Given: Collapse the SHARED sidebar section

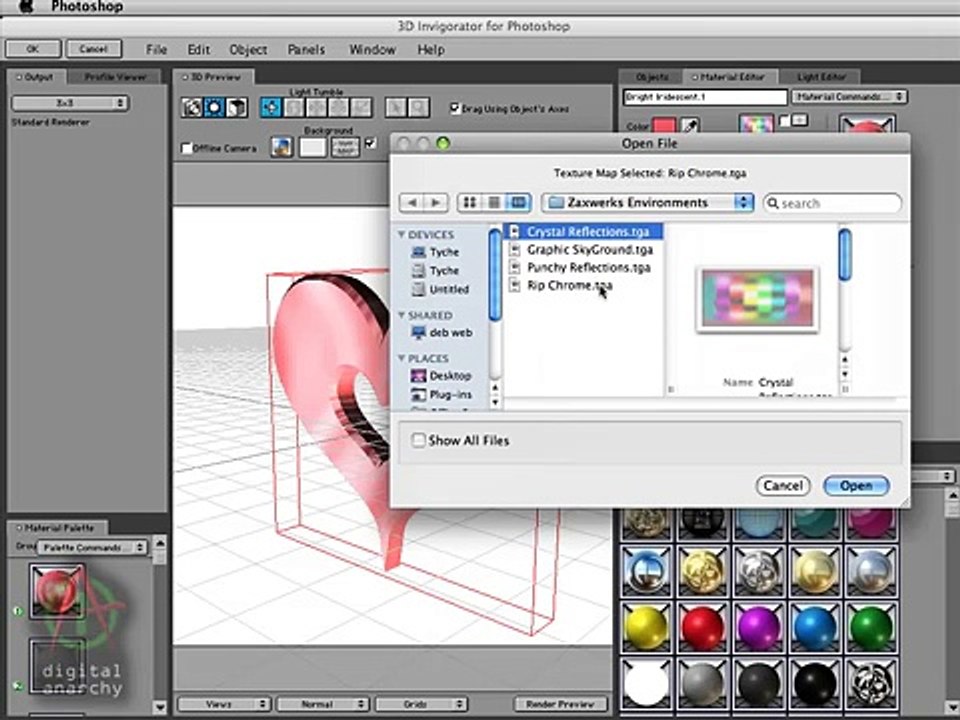Looking at the screenshot, I should click(x=402, y=315).
